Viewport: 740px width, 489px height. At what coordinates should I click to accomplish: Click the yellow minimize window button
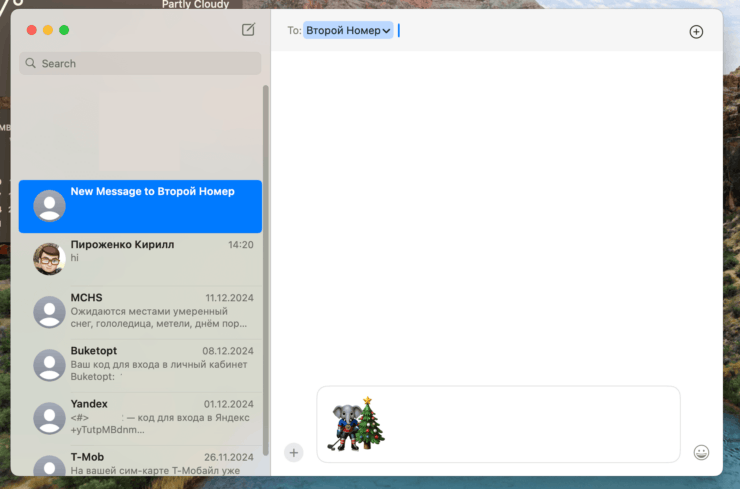pyautogui.click(x=47, y=30)
